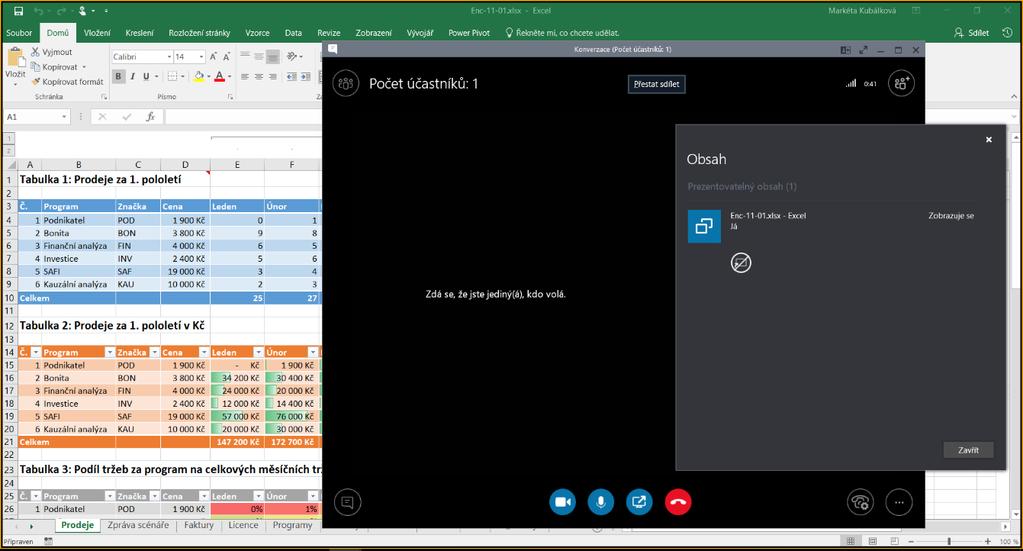Click the Name Box showing A1
Image resolution: width=1023 pixels, height=551 pixels.
[37, 117]
